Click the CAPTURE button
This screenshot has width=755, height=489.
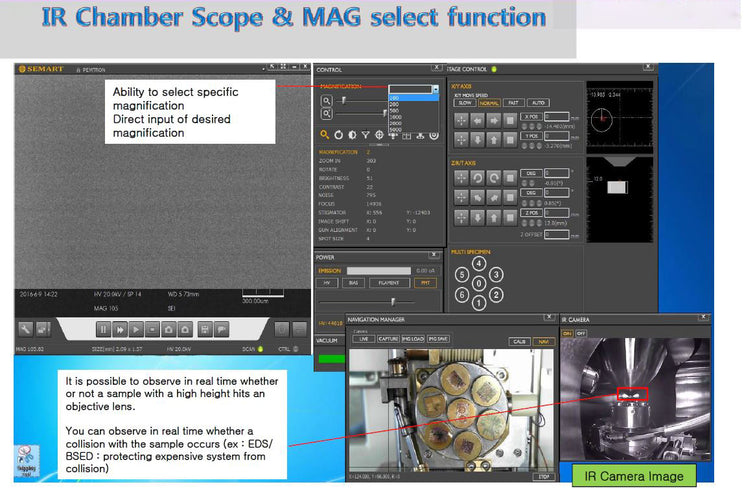pos(388,339)
